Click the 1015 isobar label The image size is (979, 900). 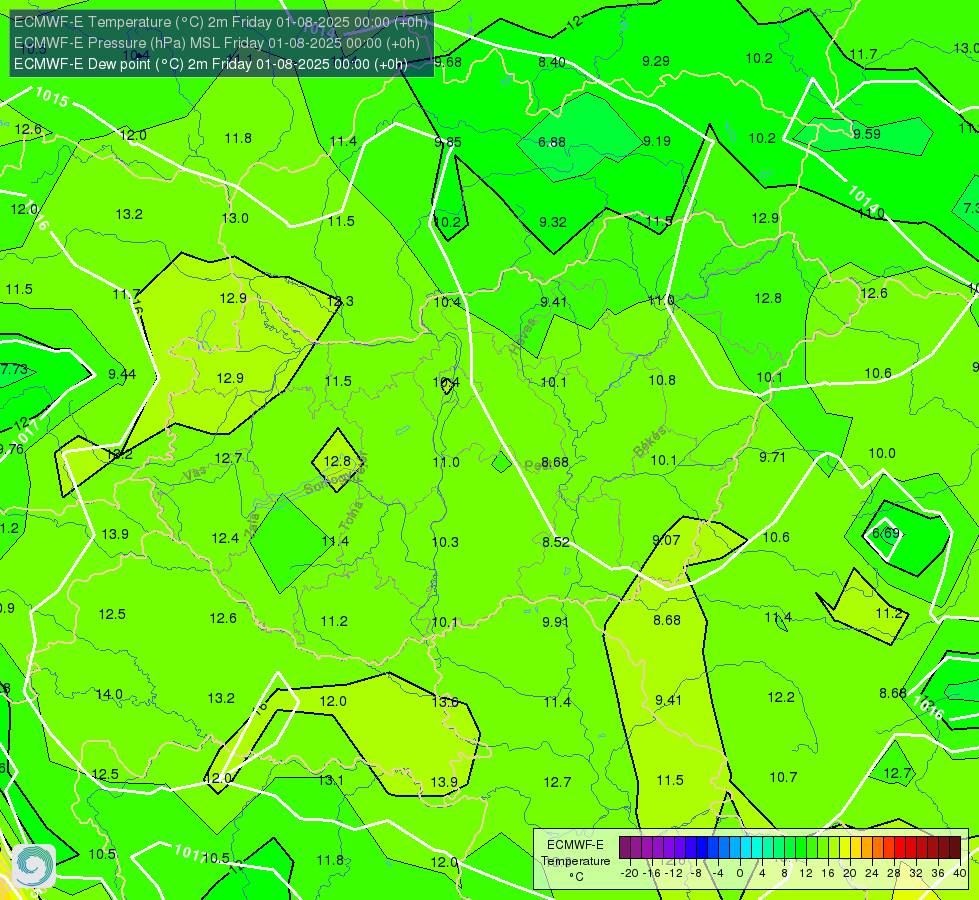coord(52,97)
